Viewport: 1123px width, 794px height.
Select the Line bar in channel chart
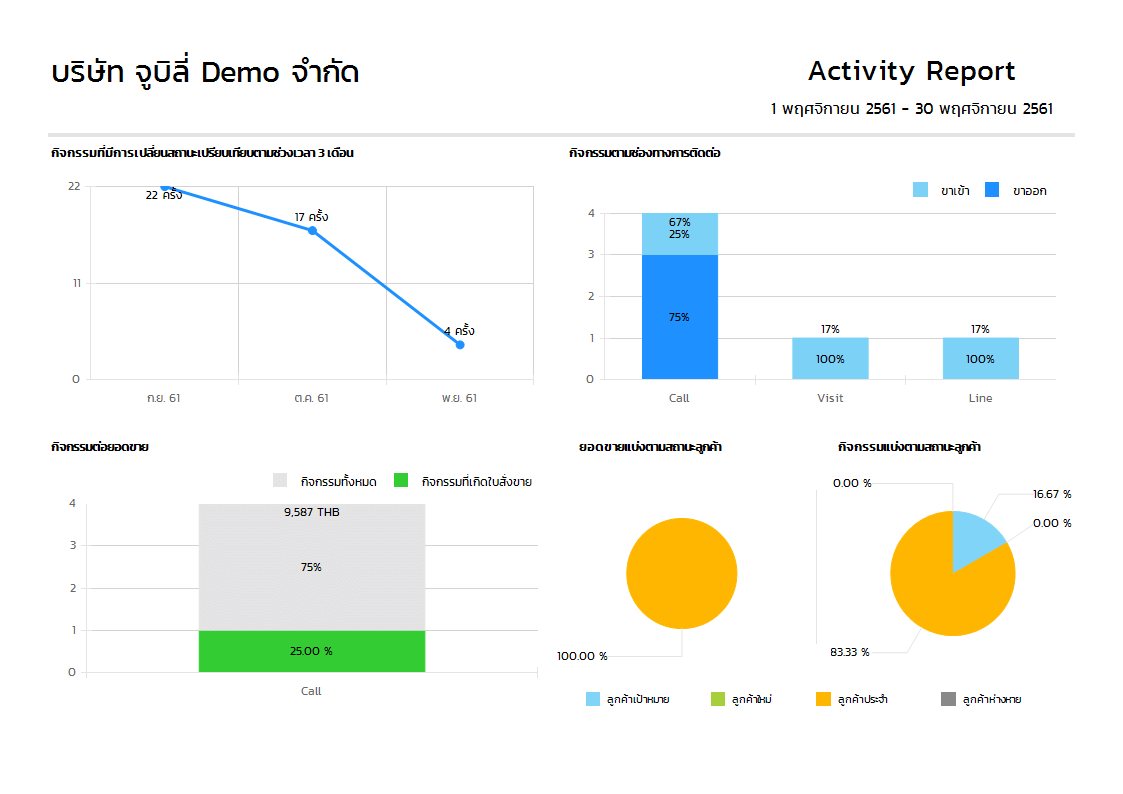click(980, 358)
